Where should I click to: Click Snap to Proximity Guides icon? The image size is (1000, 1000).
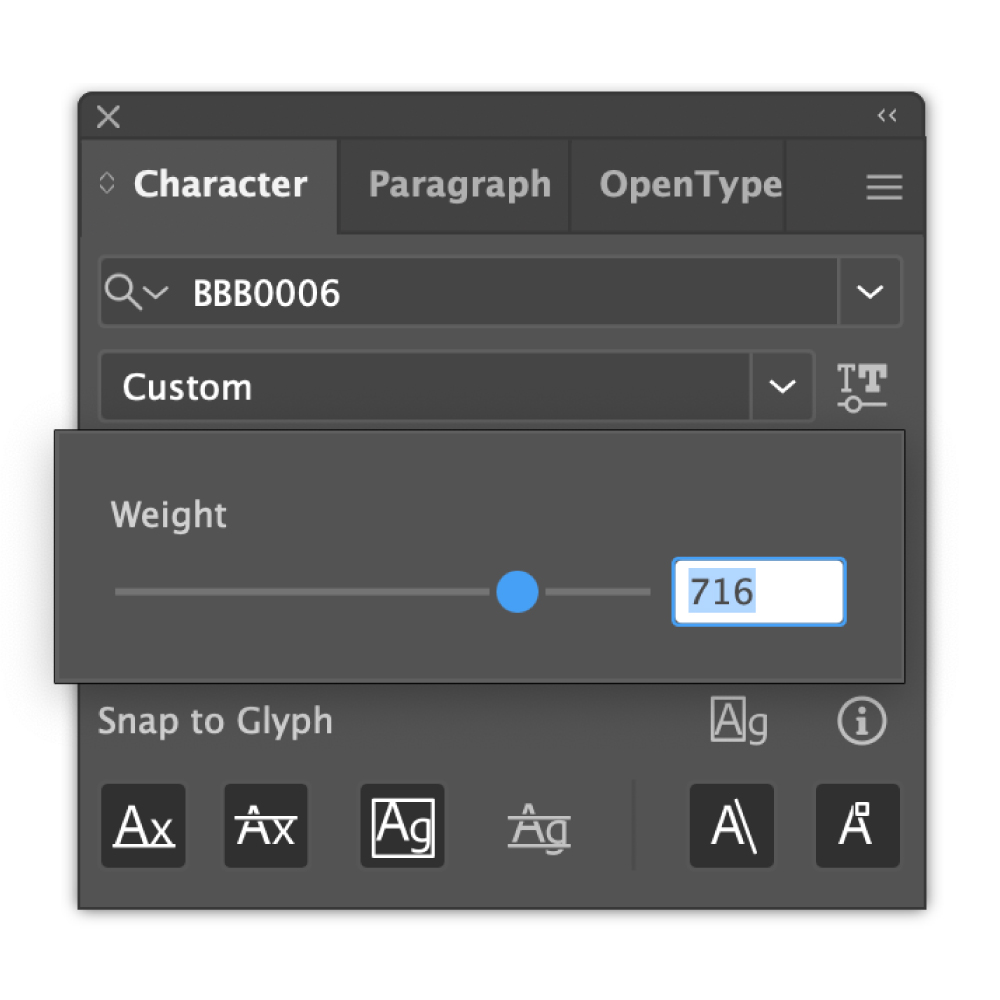click(539, 827)
